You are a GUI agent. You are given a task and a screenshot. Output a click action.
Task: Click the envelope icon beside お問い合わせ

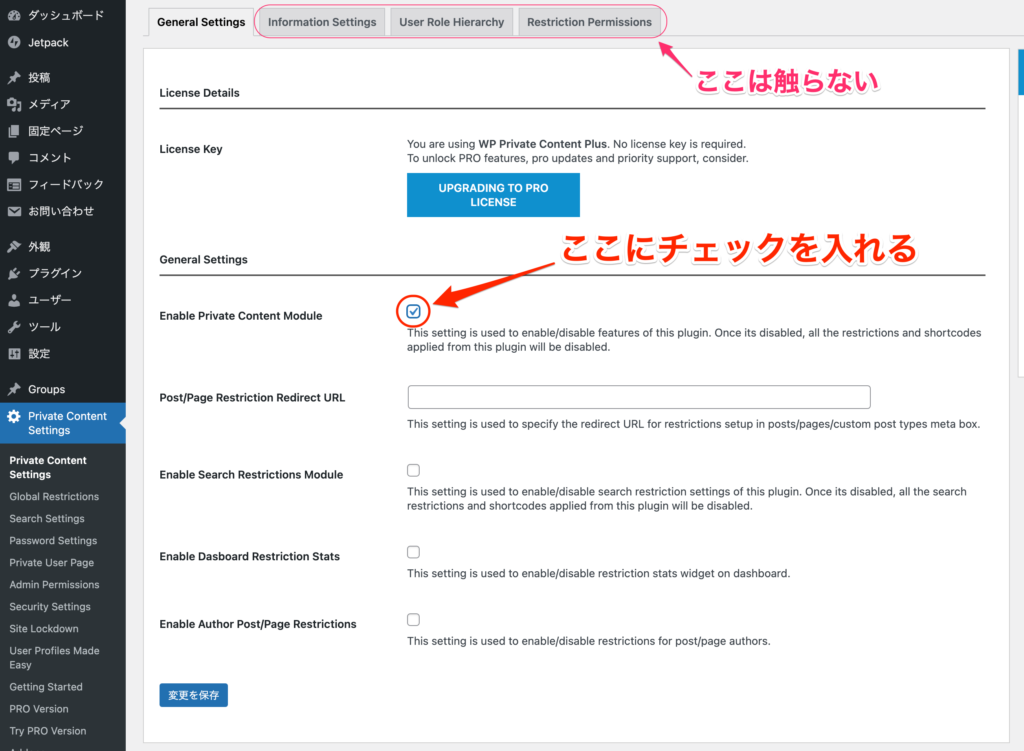[14, 212]
